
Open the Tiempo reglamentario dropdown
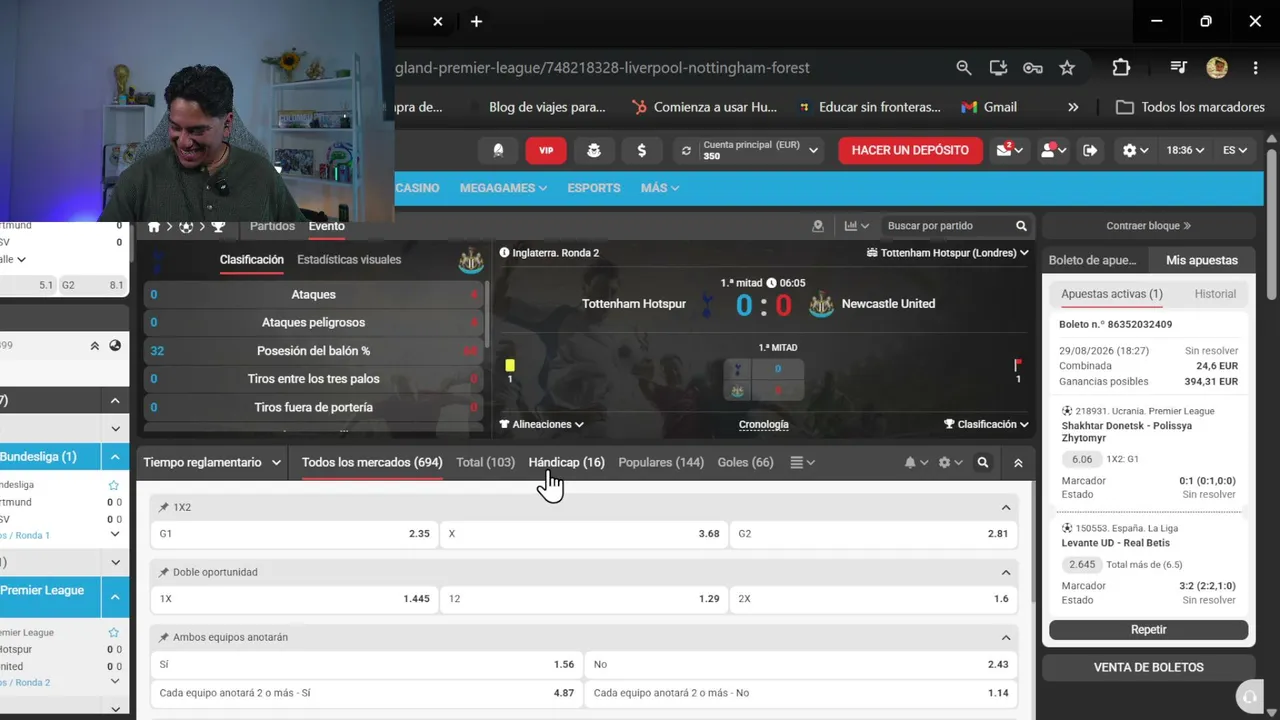tap(212, 463)
